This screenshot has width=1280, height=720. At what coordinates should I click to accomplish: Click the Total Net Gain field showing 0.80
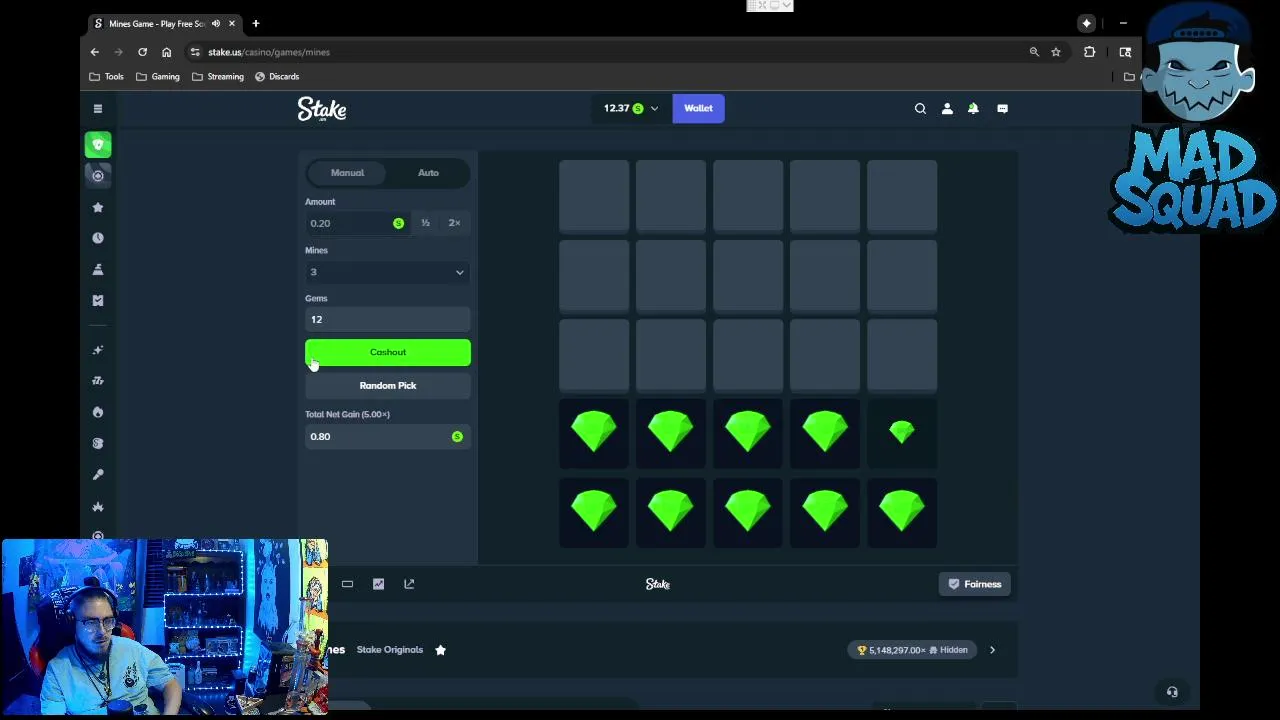click(387, 436)
